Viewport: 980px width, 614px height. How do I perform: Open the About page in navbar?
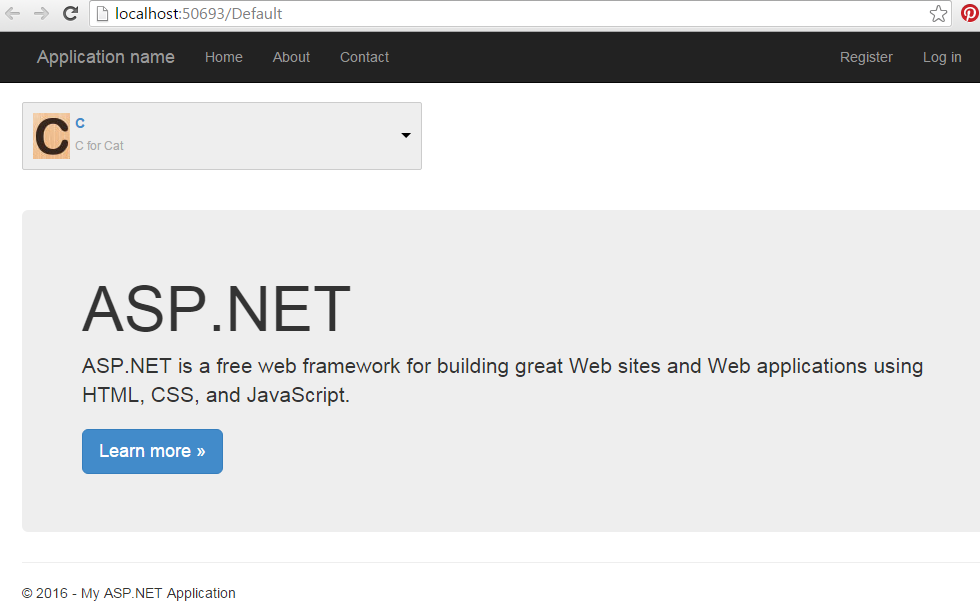(291, 57)
